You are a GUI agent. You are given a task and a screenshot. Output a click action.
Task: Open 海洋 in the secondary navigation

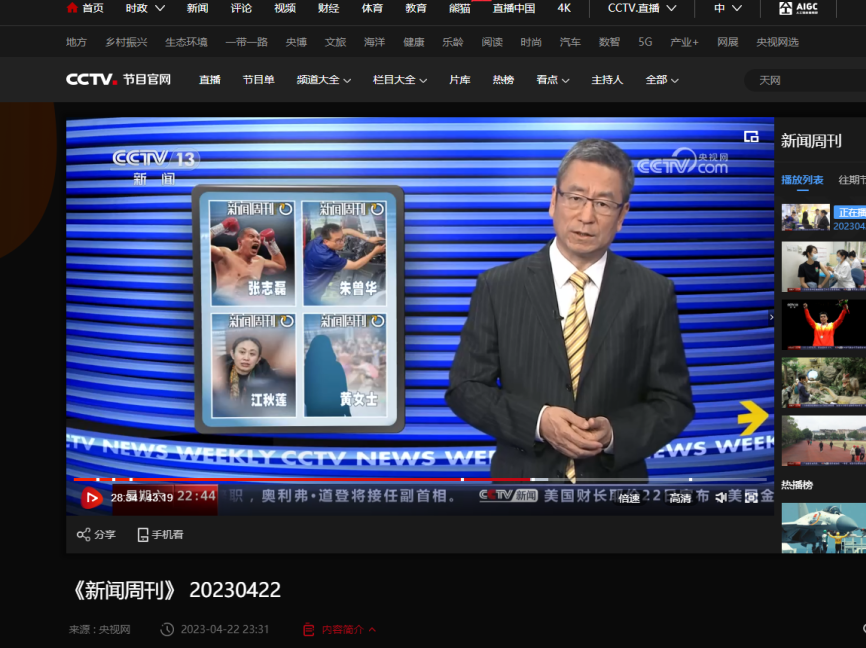(374, 42)
